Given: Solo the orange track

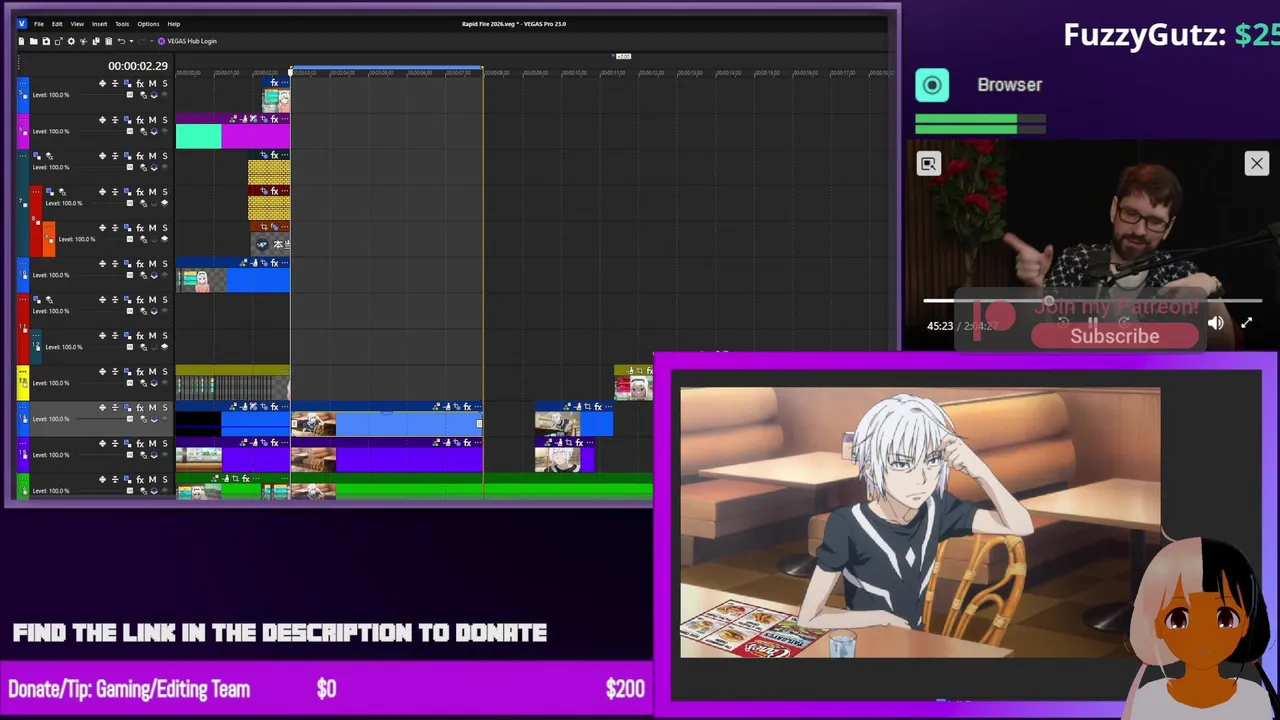Looking at the screenshot, I should (165, 228).
